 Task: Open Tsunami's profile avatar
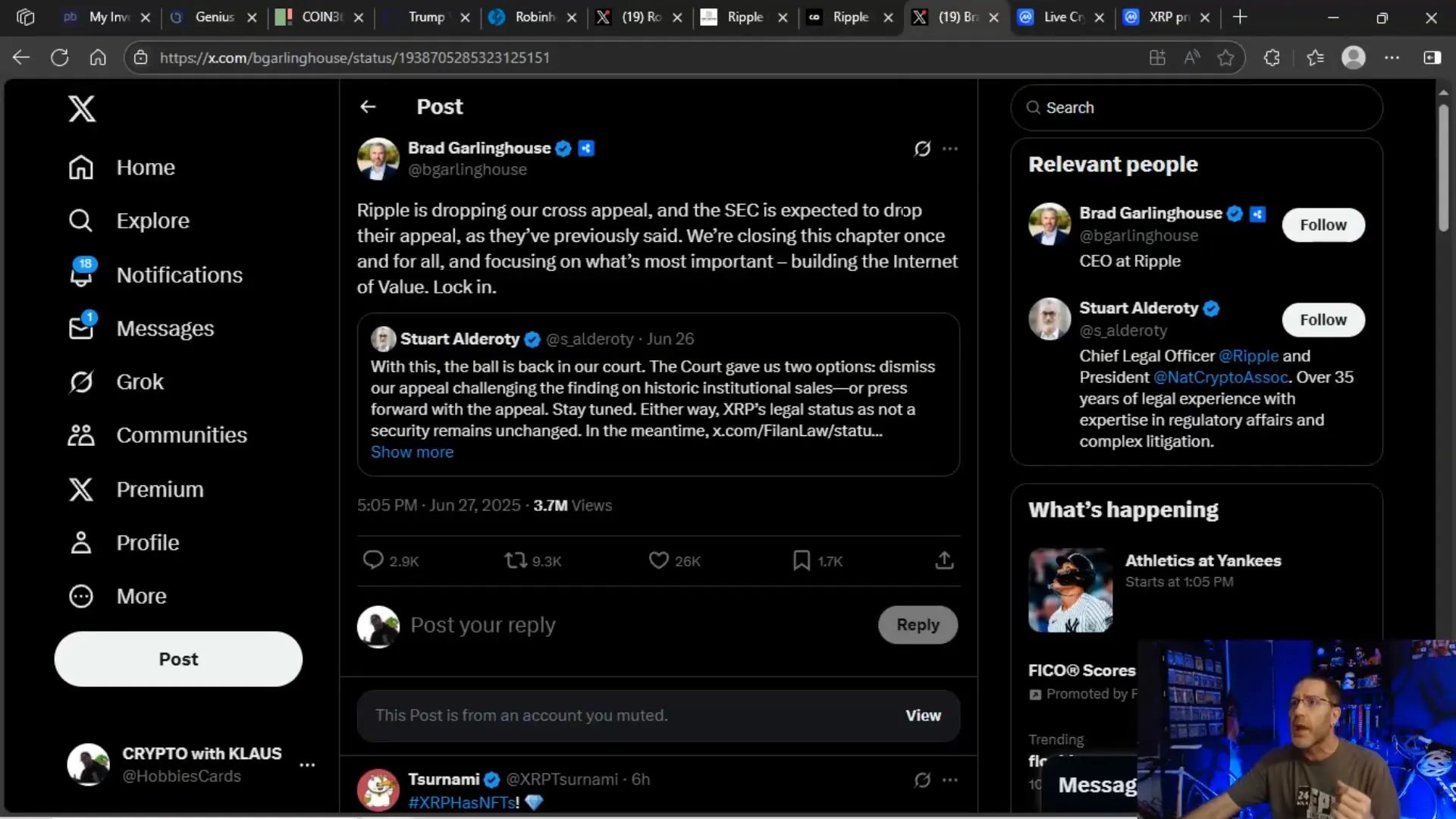point(378,790)
